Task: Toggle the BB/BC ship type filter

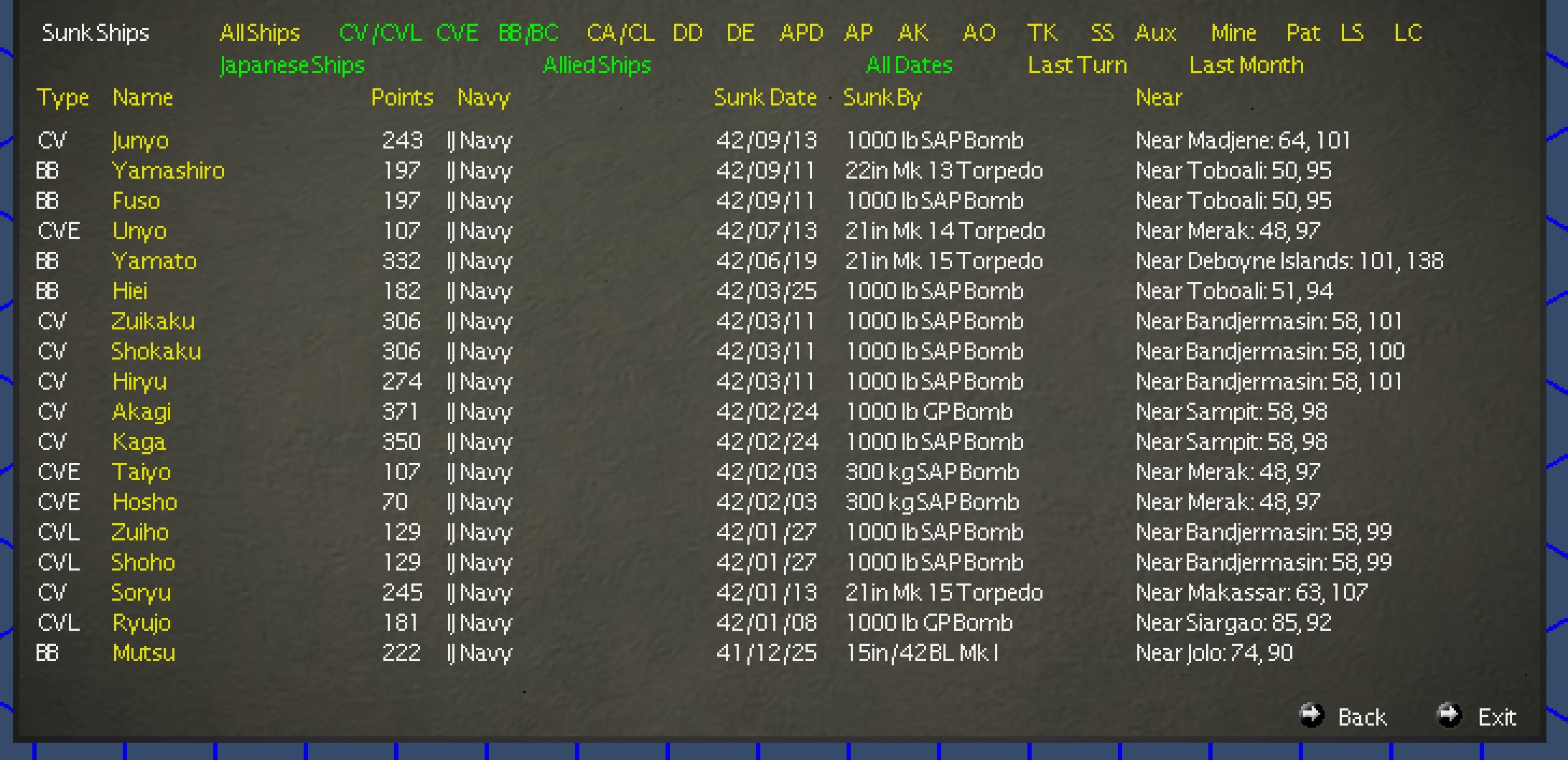Action: click(x=528, y=32)
